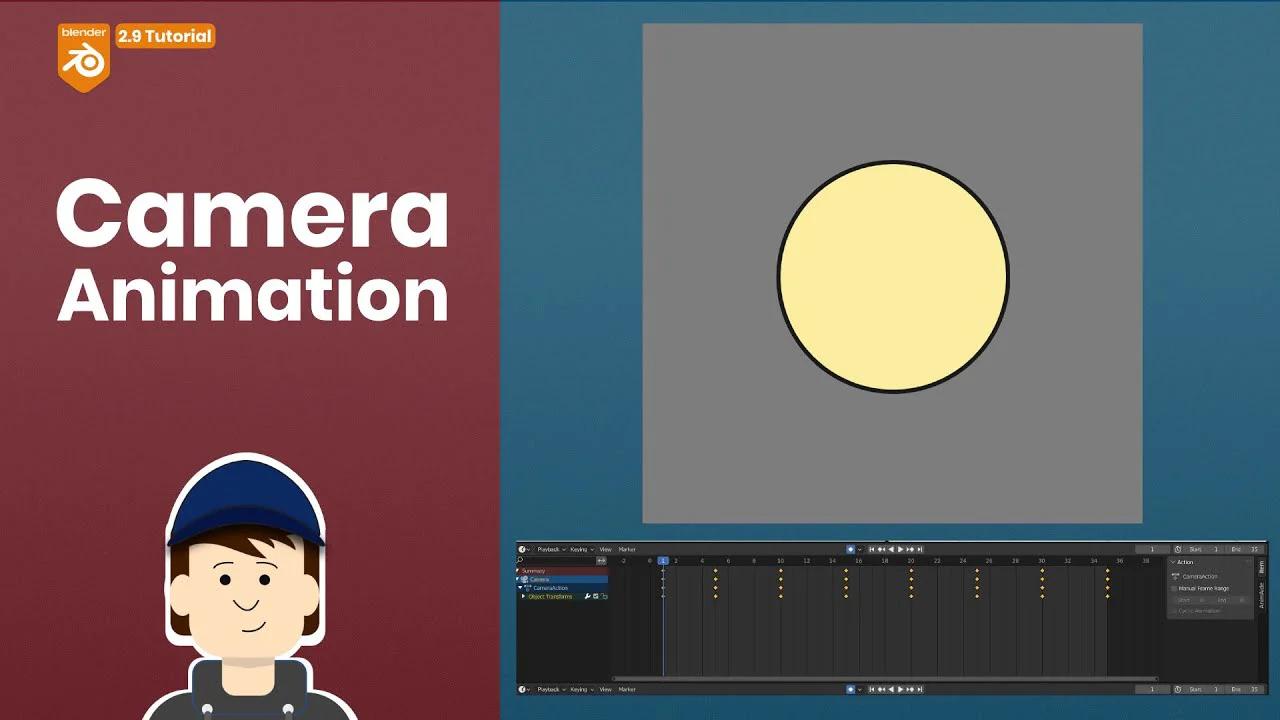The width and height of the screenshot is (1280, 720).
Task: Click the stopwatch icon beside the Start field
Action: [1177, 548]
